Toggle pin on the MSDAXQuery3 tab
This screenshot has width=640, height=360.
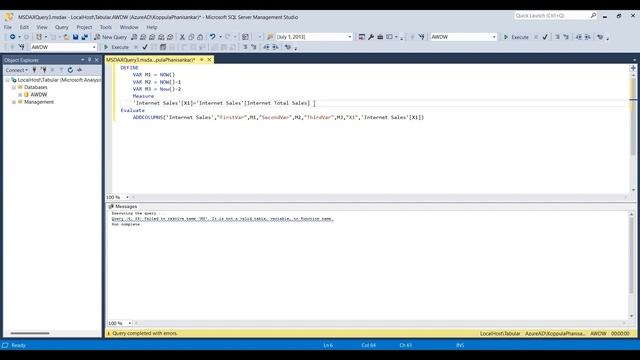[x=202, y=60]
